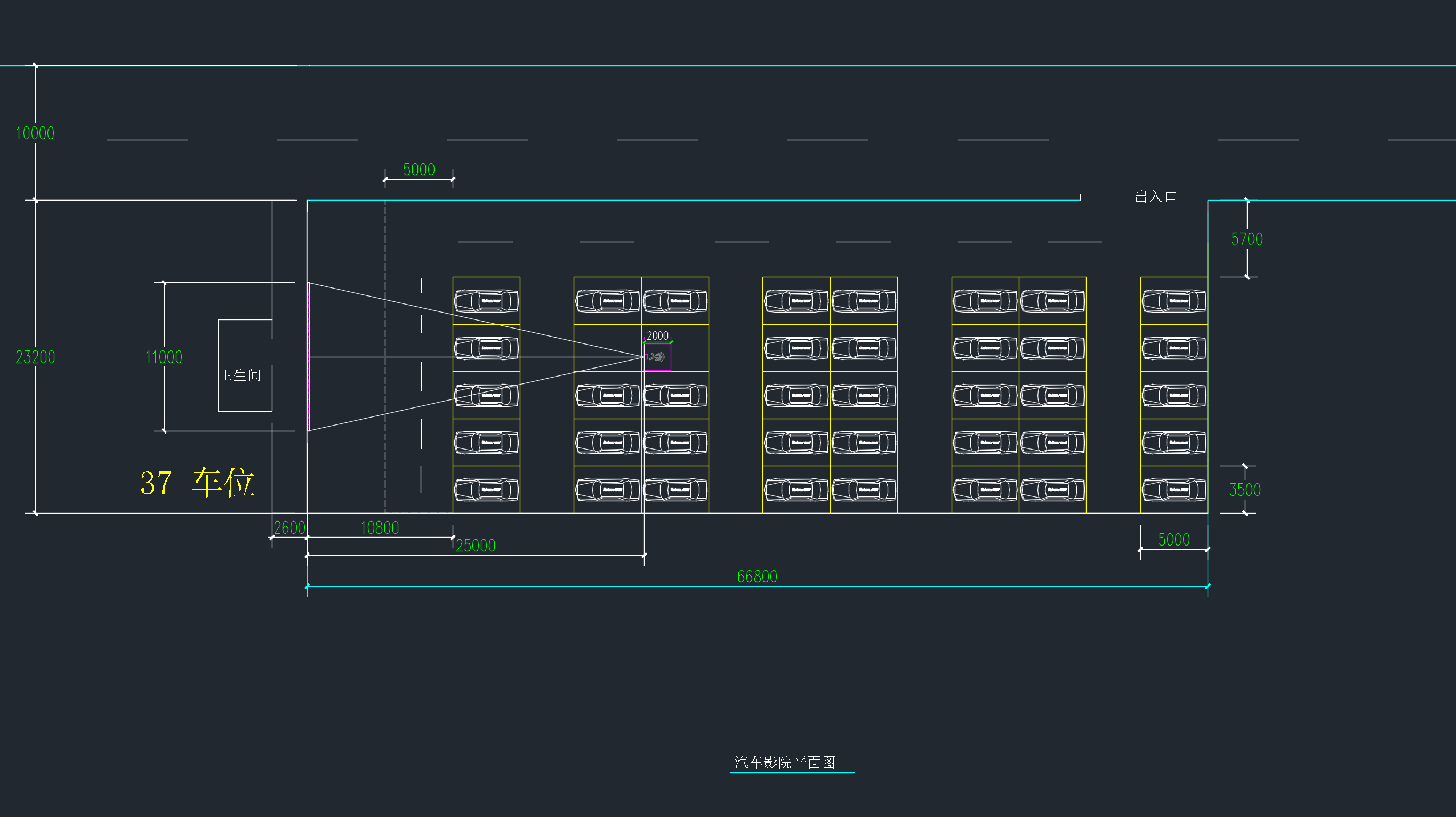Select the yellow 37 车位 annotation

click(198, 482)
